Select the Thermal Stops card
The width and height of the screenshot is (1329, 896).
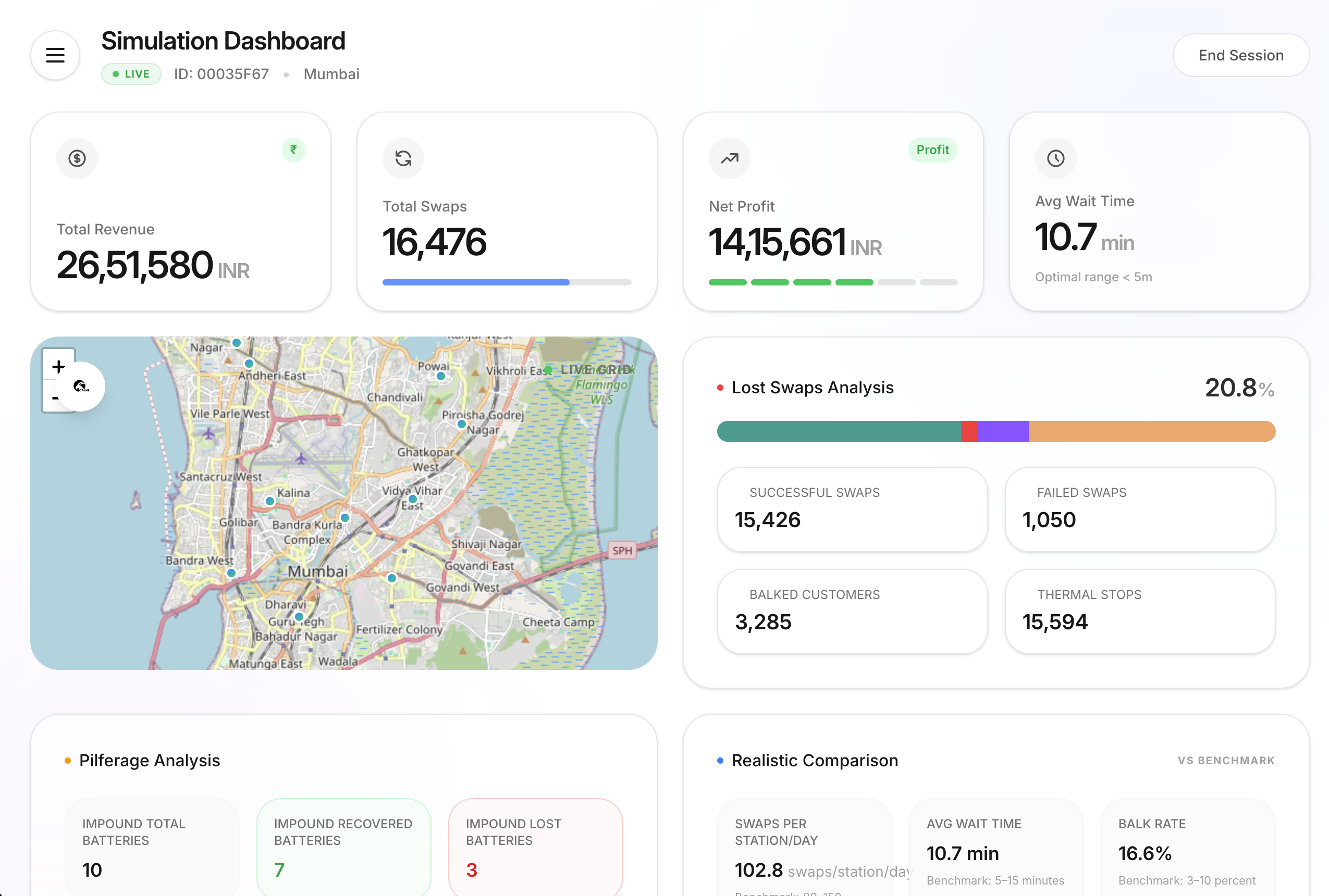click(x=1139, y=611)
